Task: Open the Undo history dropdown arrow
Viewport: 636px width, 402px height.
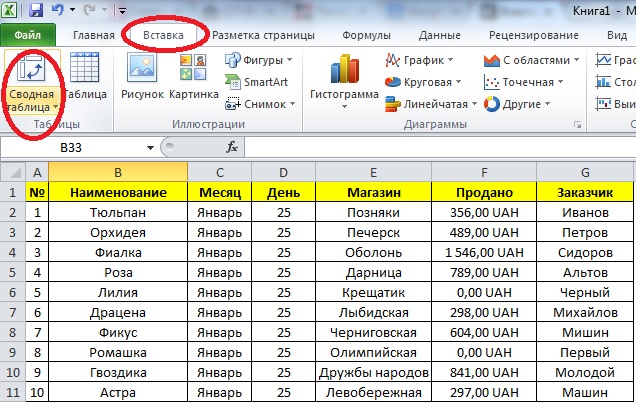Action: coord(73,10)
